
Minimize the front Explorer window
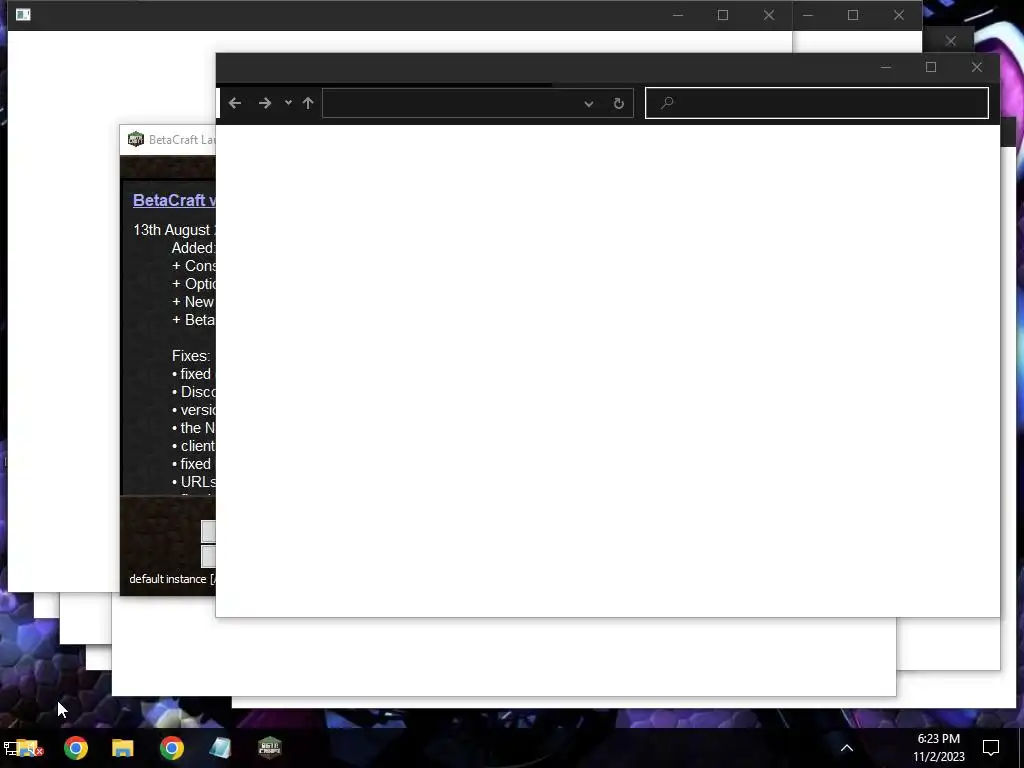886,67
